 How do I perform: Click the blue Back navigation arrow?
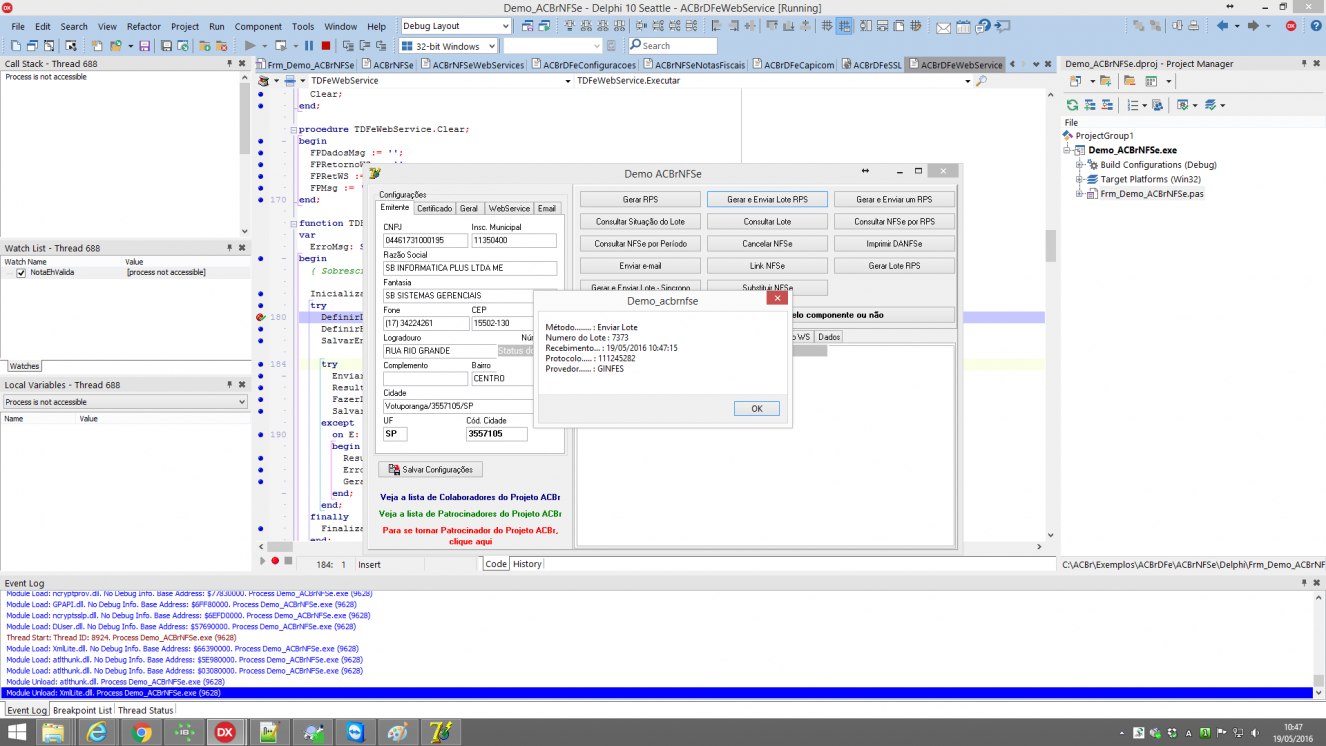(x=1222, y=26)
